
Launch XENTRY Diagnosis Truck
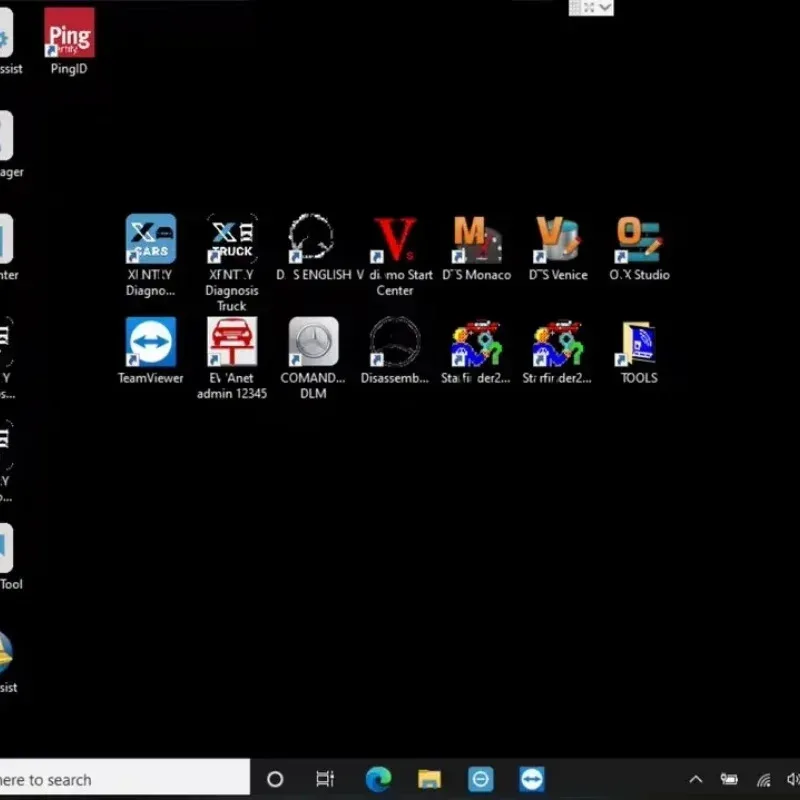tap(231, 237)
